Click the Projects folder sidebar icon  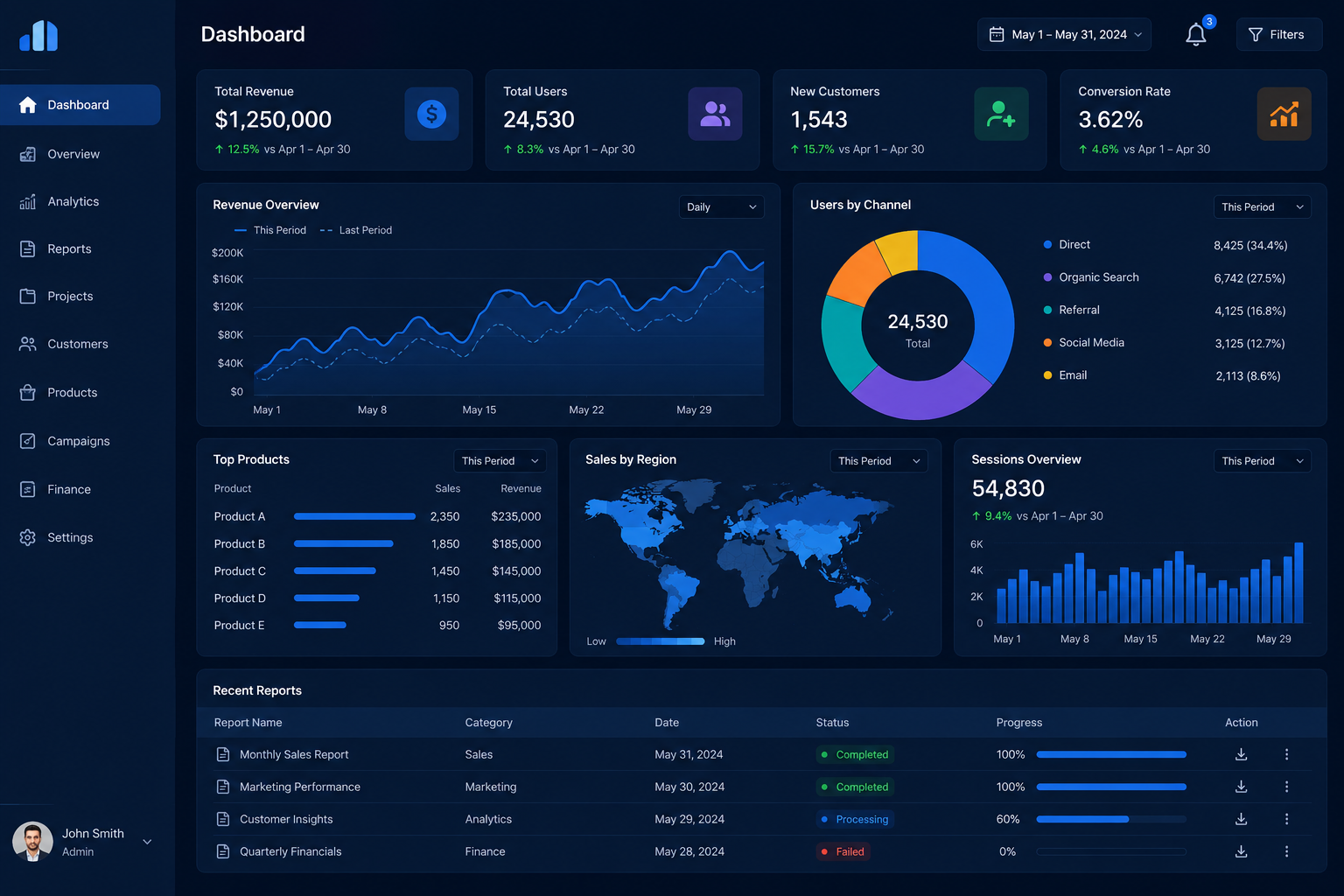pyautogui.click(x=28, y=296)
